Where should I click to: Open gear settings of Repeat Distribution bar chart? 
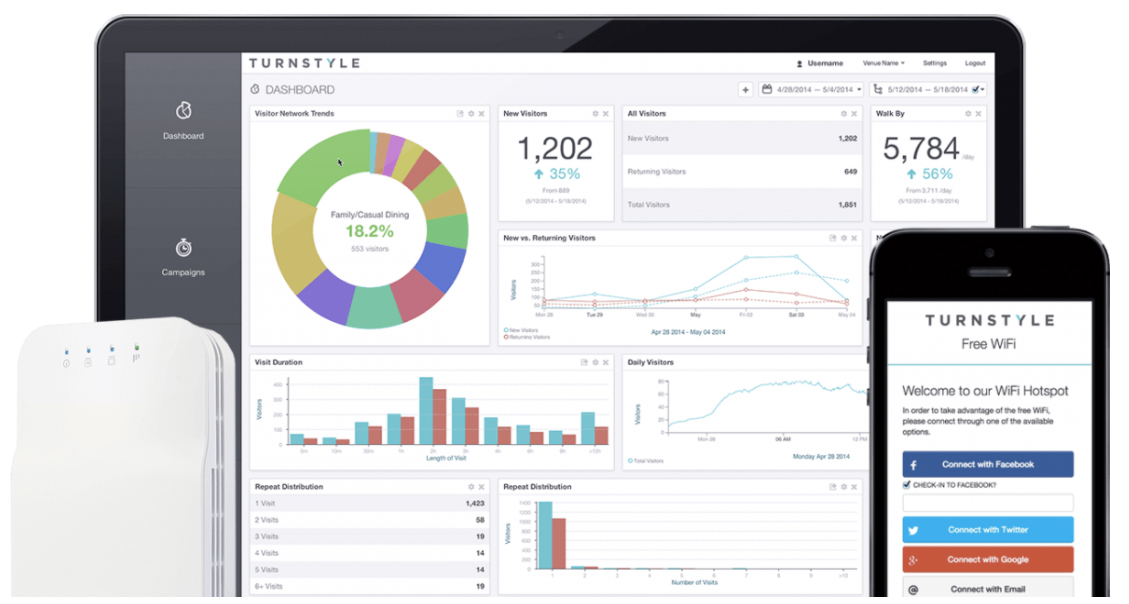pos(844,487)
